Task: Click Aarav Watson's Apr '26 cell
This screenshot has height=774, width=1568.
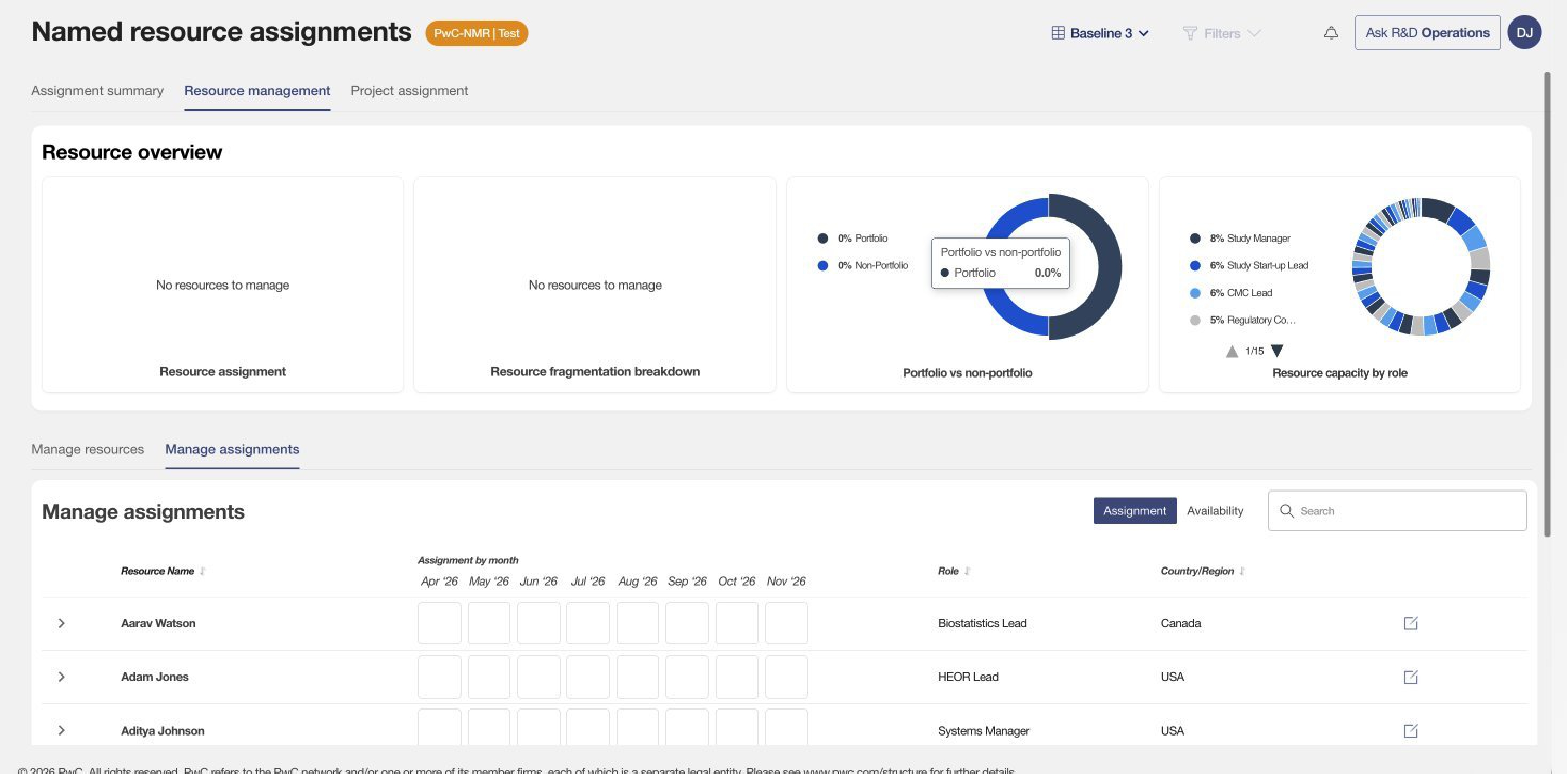Action: coord(439,623)
